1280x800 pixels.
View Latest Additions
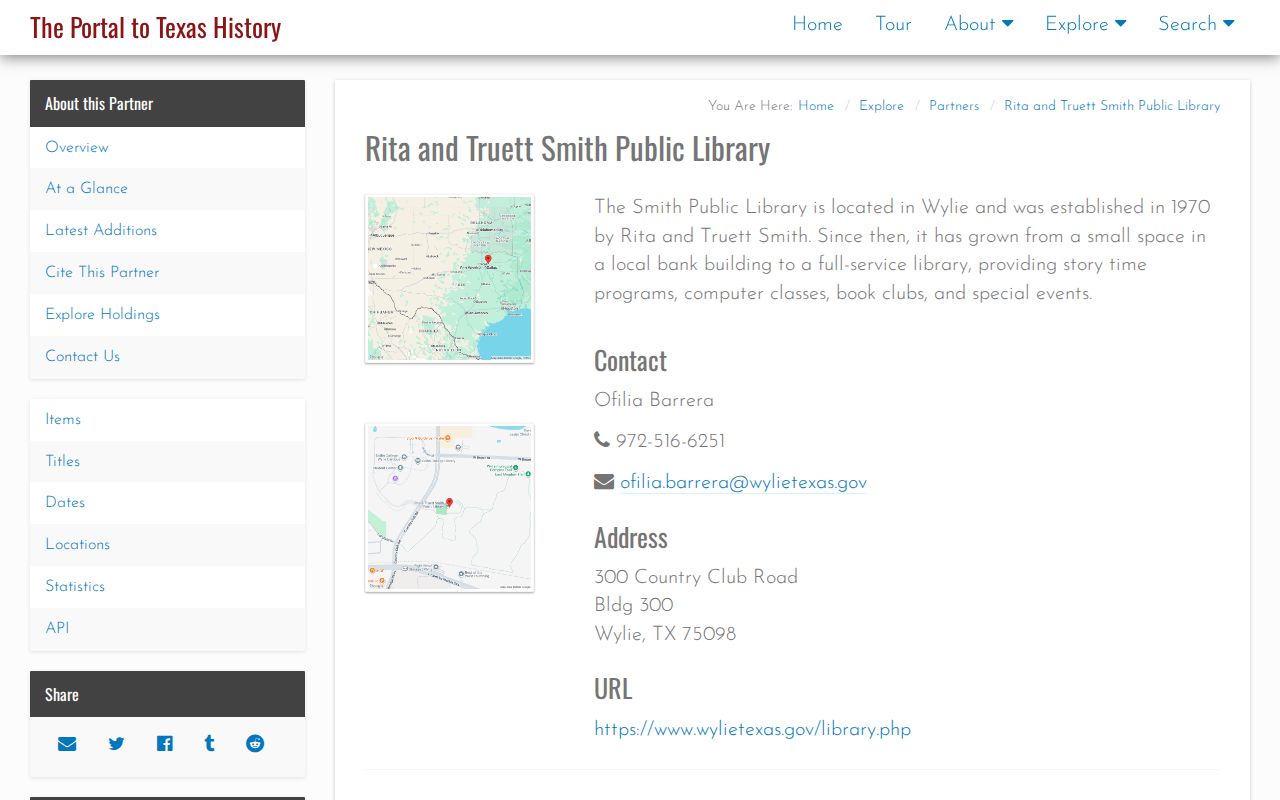(167, 230)
